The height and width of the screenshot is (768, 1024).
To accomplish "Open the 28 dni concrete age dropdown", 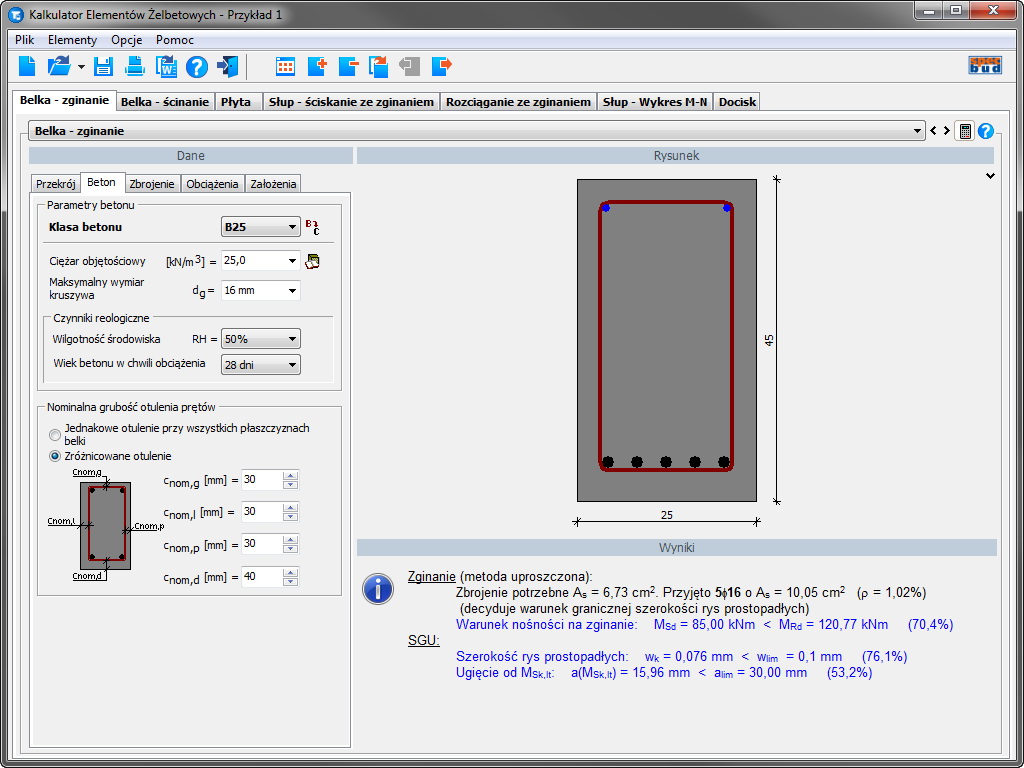I will (261, 365).
